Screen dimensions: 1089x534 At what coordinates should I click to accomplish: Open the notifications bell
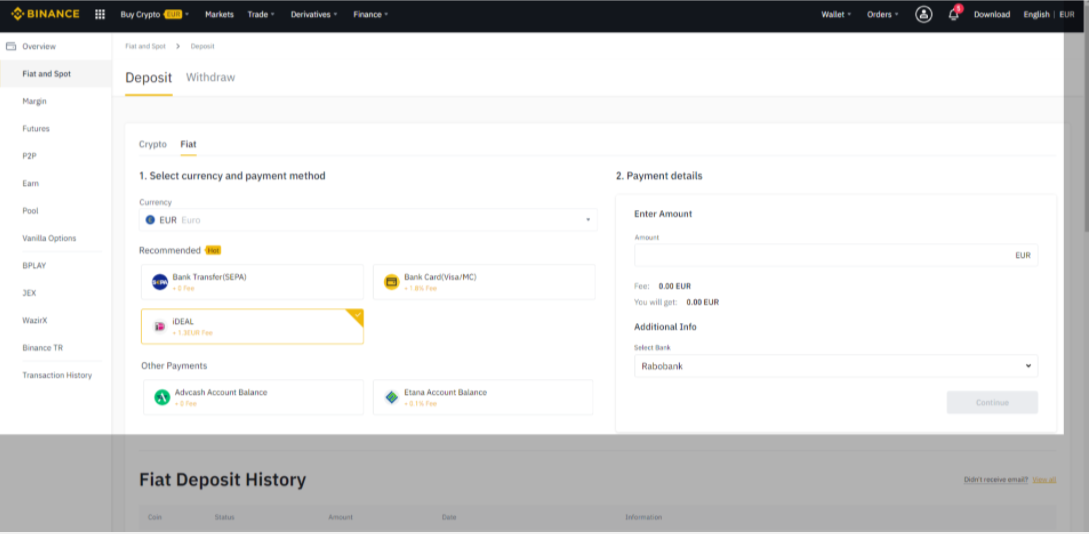[954, 14]
